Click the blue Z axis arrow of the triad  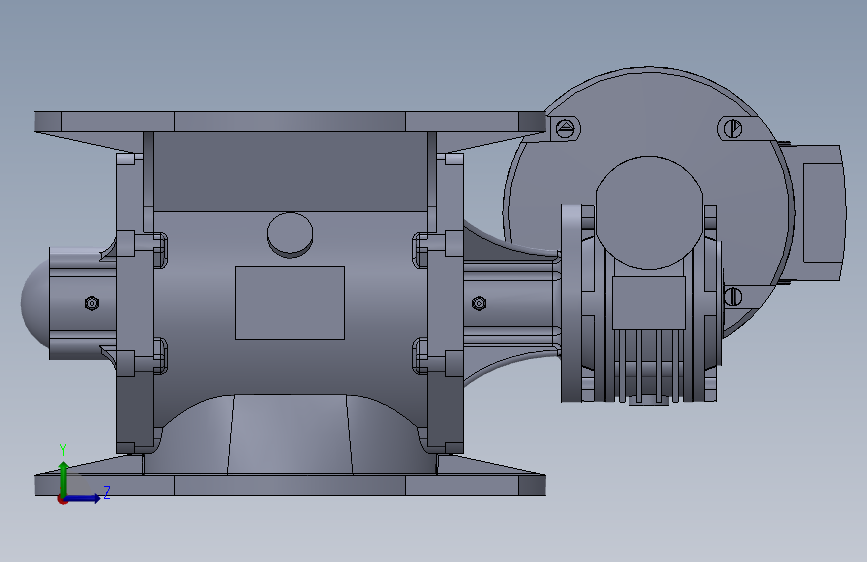pos(83,498)
